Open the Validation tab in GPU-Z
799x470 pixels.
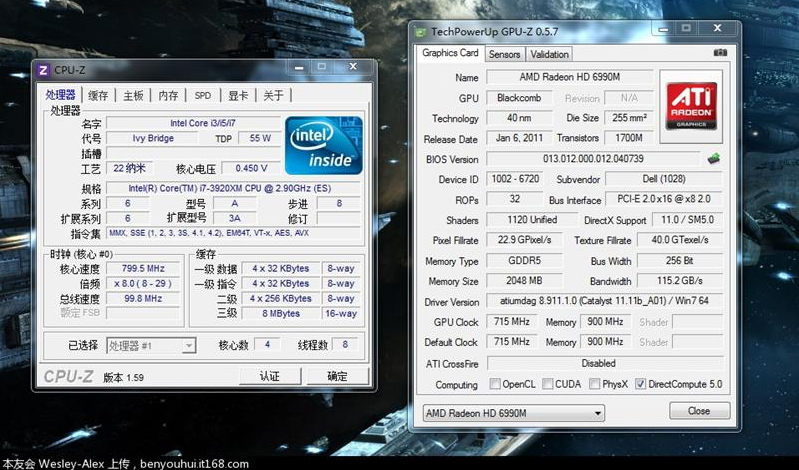(x=549, y=54)
